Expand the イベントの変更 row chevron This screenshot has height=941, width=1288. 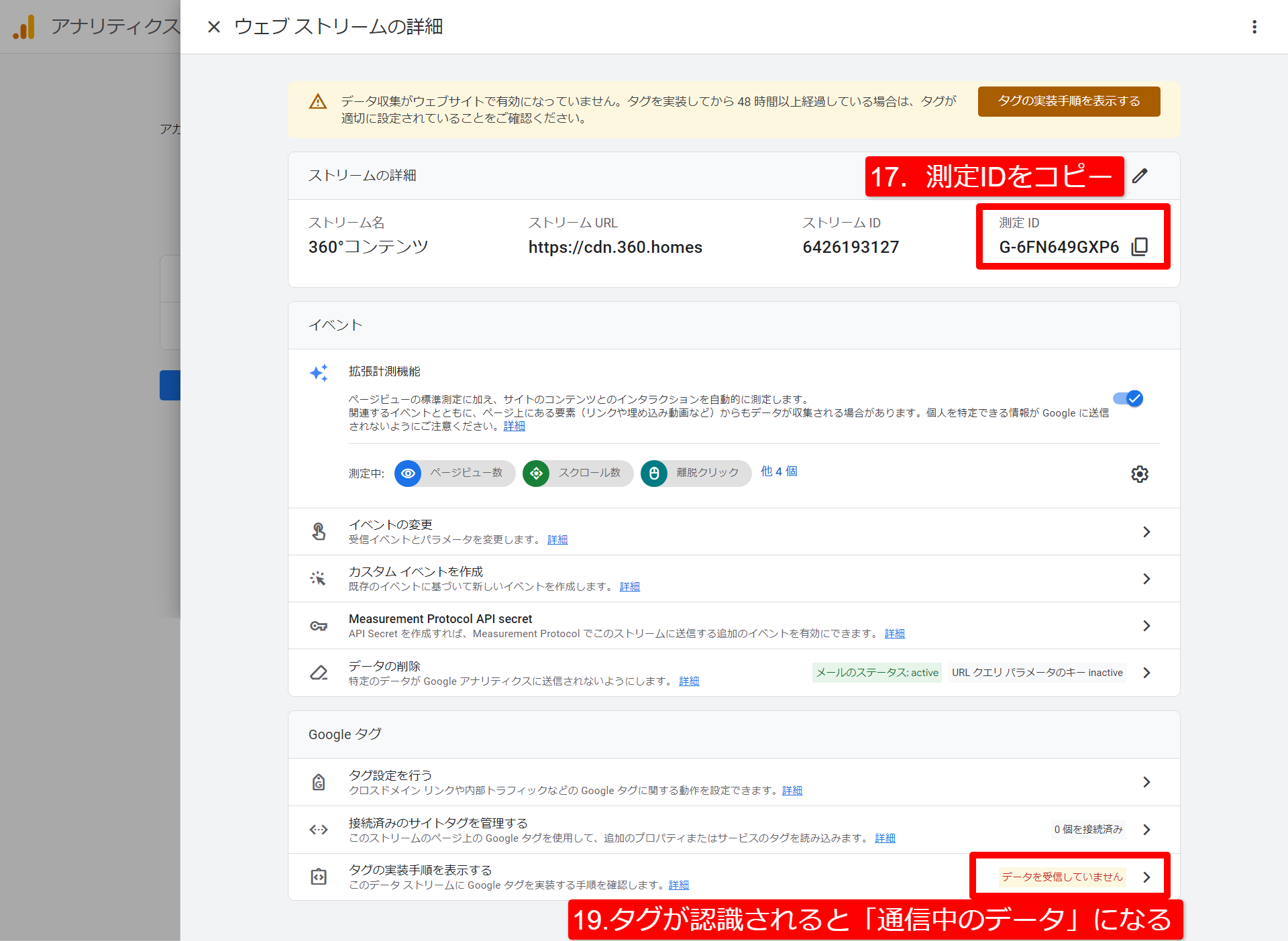click(1146, 532)
